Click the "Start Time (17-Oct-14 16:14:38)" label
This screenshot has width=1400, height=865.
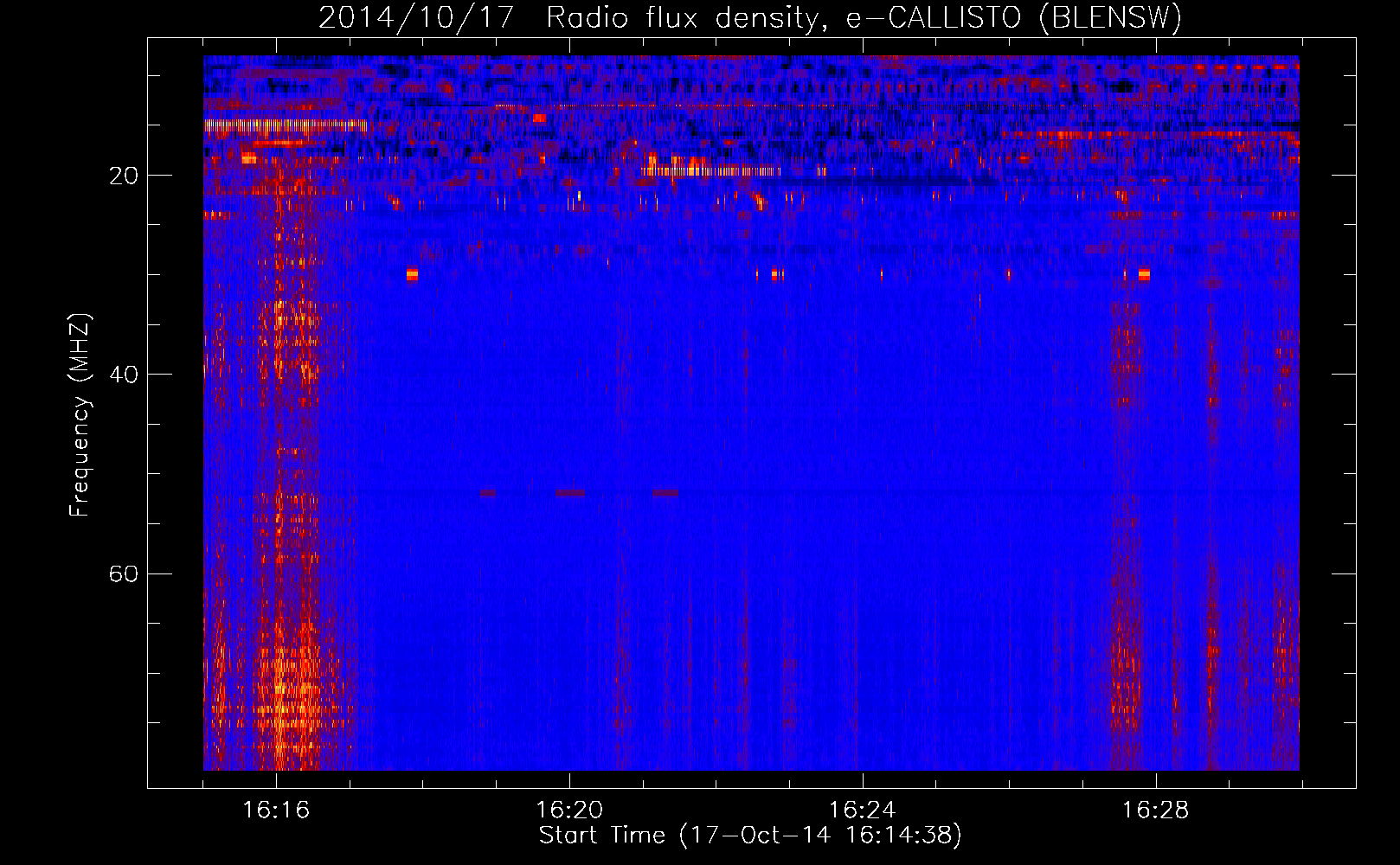[750, 836]
